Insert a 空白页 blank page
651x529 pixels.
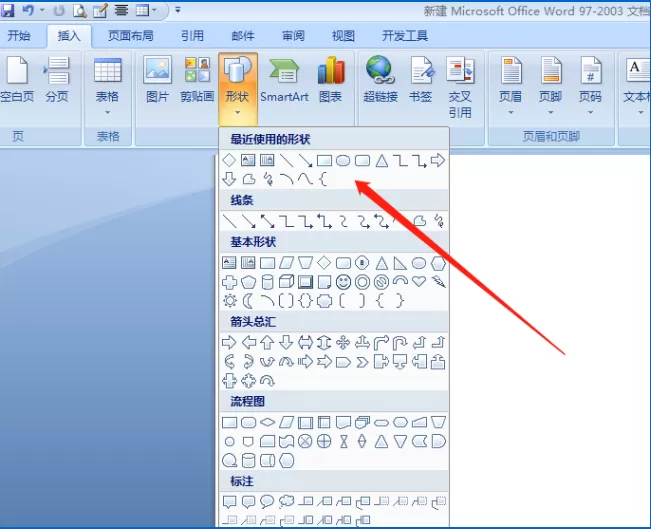pyautogui.click(x=17, y=80)
